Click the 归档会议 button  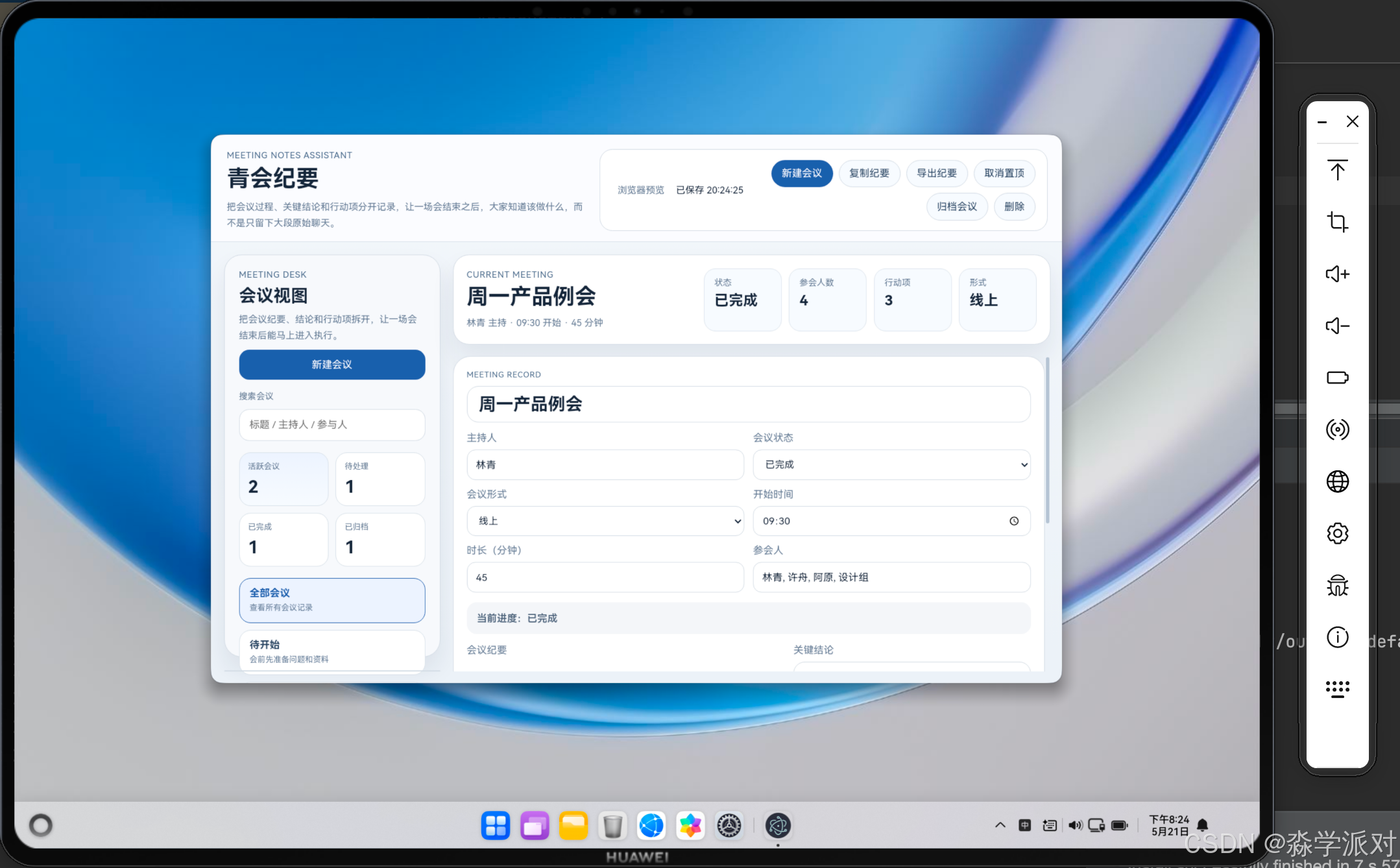[957, 206]
